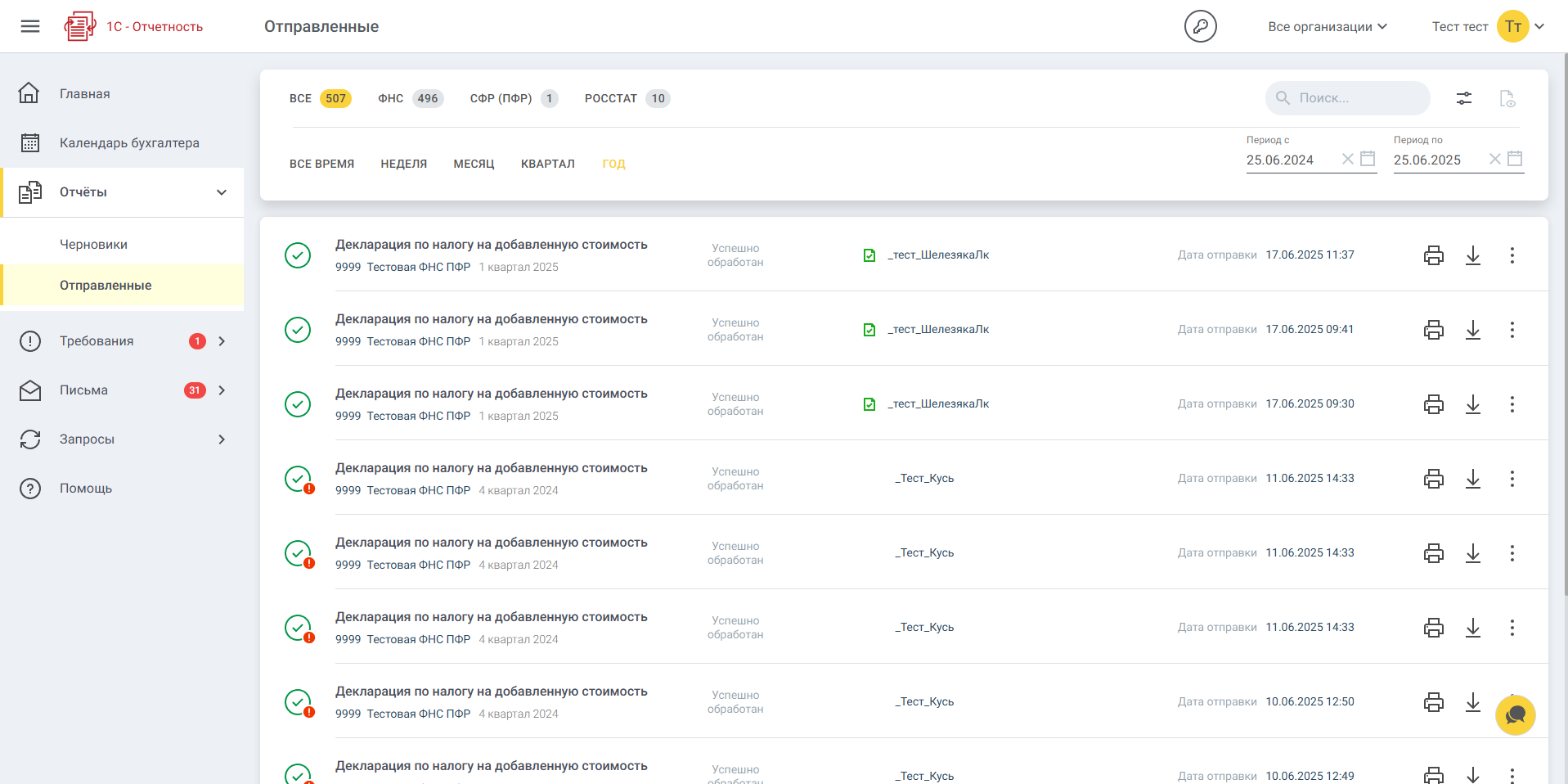Image resolution: width=1568 pixels, height=784 pixels.
Task: Open the hamburger navigation menu
Action: [30, 26]
